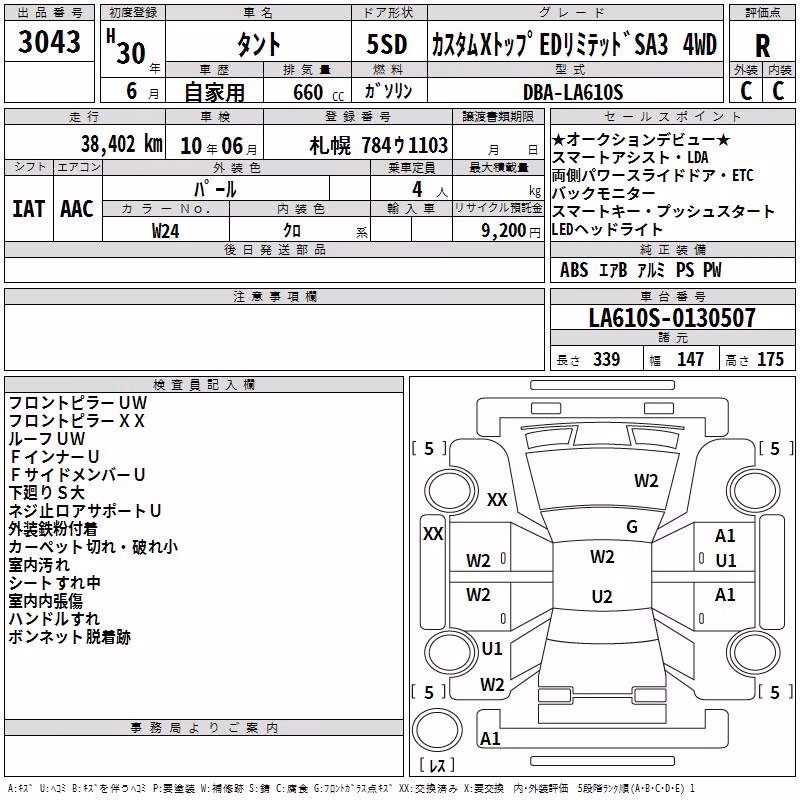Click the sales point スマートアシスト・LDA
This screenshot has width=800, height=800.
coord(630,158)
